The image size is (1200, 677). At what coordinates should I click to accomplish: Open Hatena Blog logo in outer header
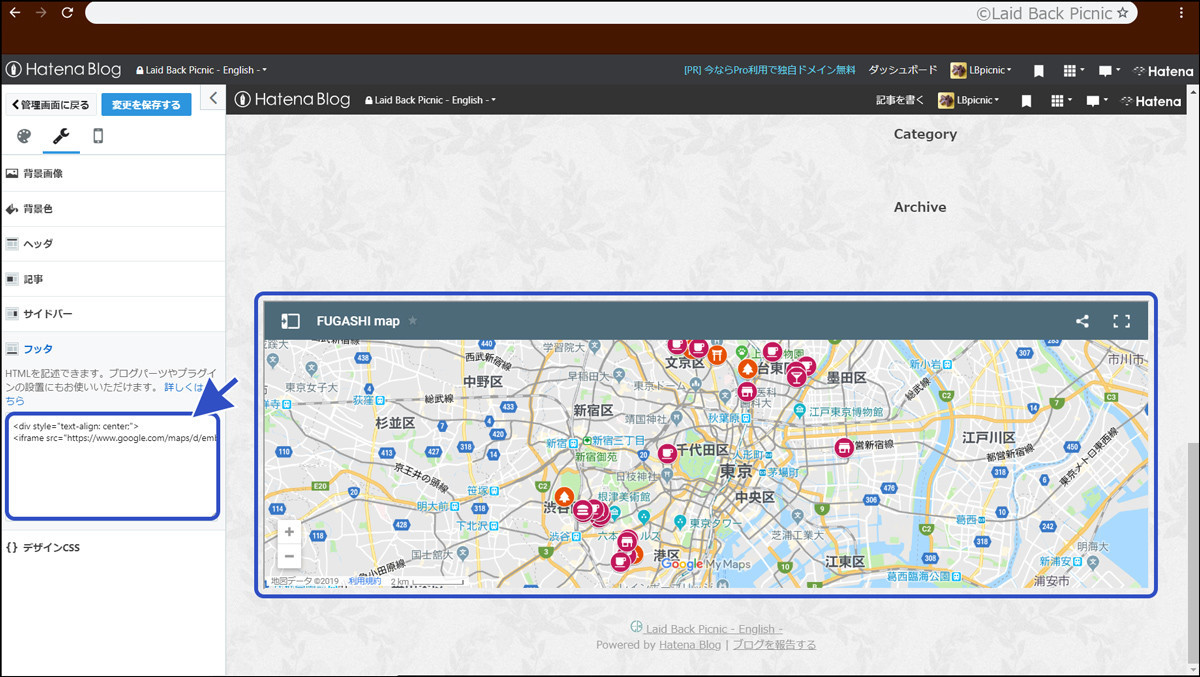tap(63, 70)
